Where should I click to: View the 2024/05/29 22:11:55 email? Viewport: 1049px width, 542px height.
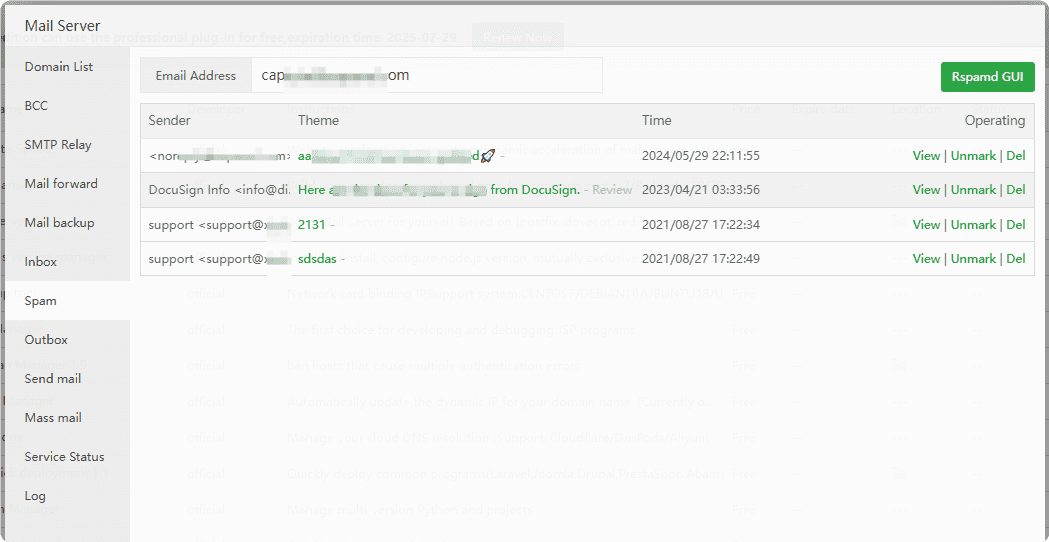(x=926, y=155)
